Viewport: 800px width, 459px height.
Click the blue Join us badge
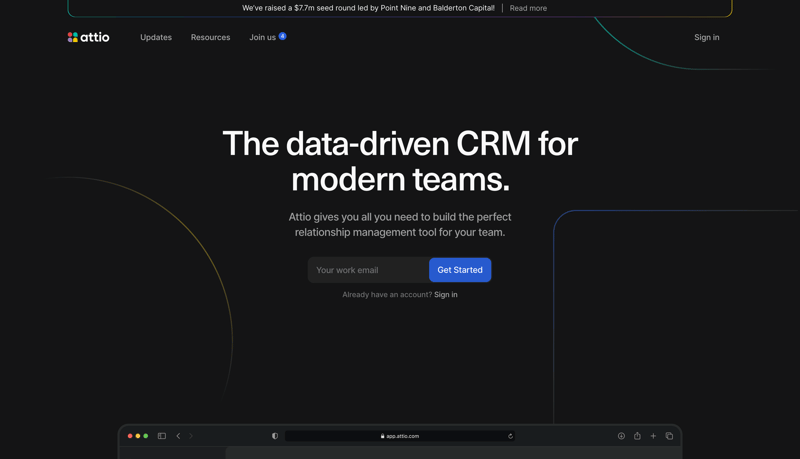(282, 36)
